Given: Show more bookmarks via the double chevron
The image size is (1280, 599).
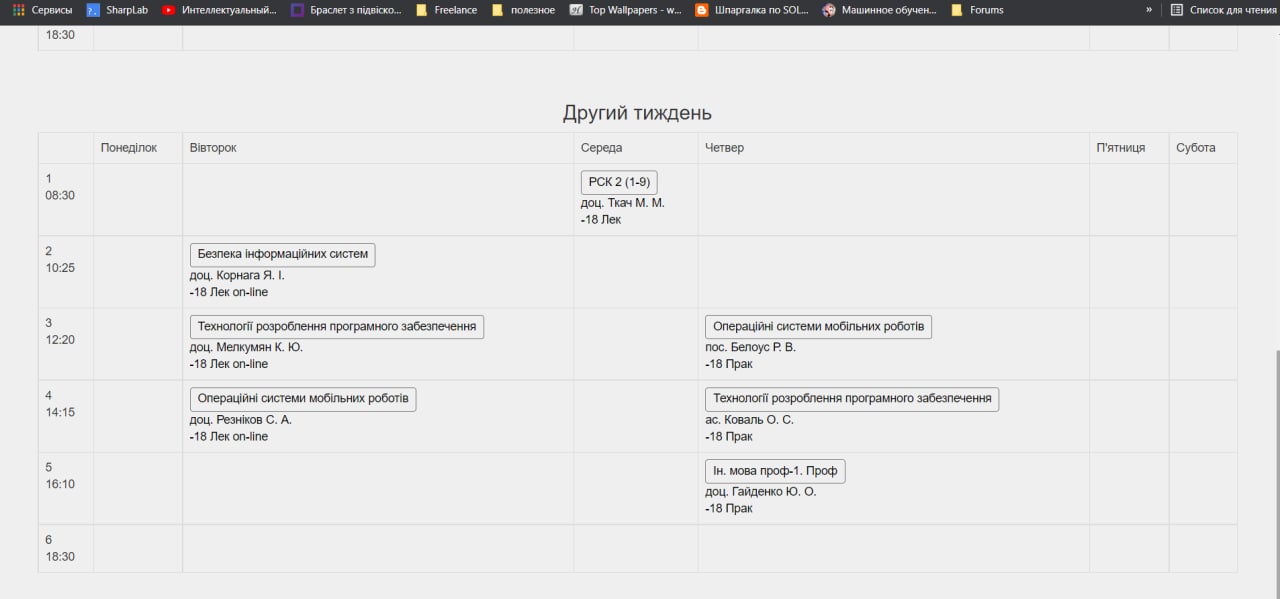Looking at the screenshot, I should [x=1149, y=10].
